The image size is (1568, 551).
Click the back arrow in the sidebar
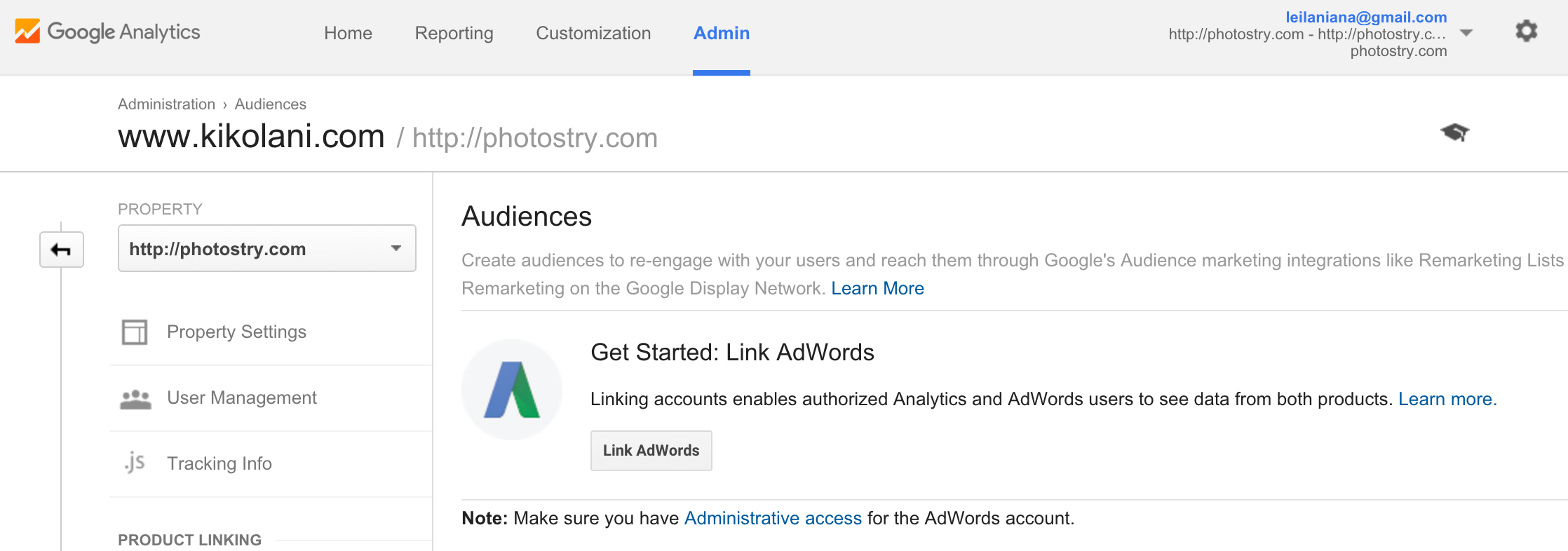tap(60, 249)
